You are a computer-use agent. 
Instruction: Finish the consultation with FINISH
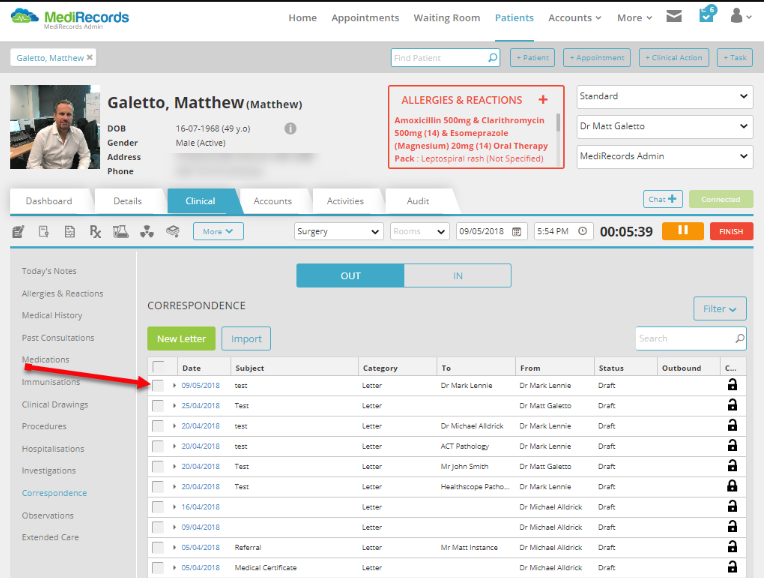[x=731, y=231]
